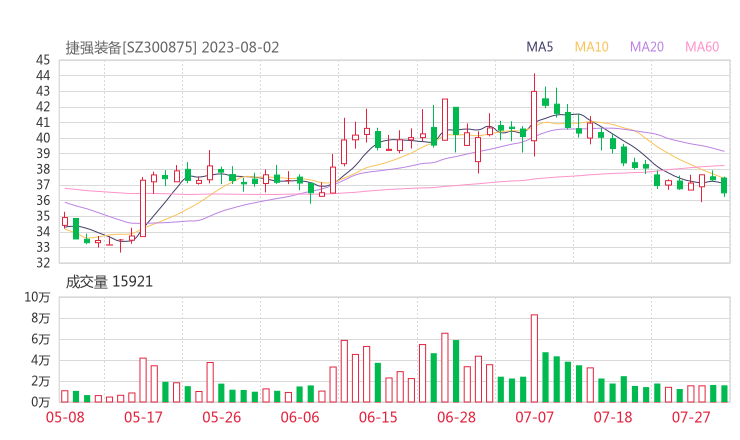Click the 05-26 date marker
Screen dimensions: 740x440
[x=221, y=417]
